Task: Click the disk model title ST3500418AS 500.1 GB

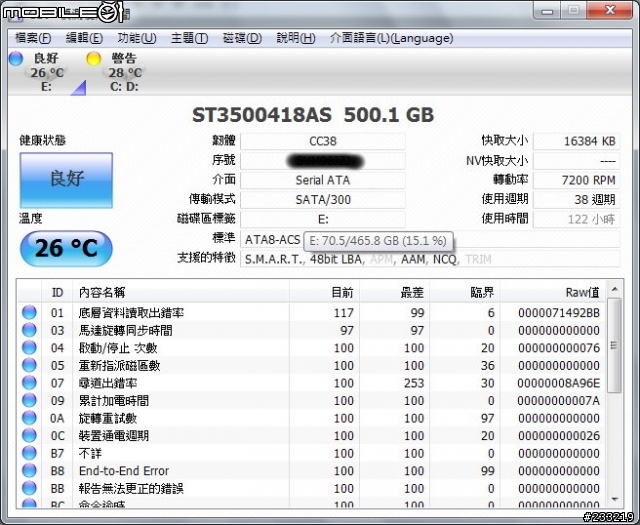Action: (313, 115)
